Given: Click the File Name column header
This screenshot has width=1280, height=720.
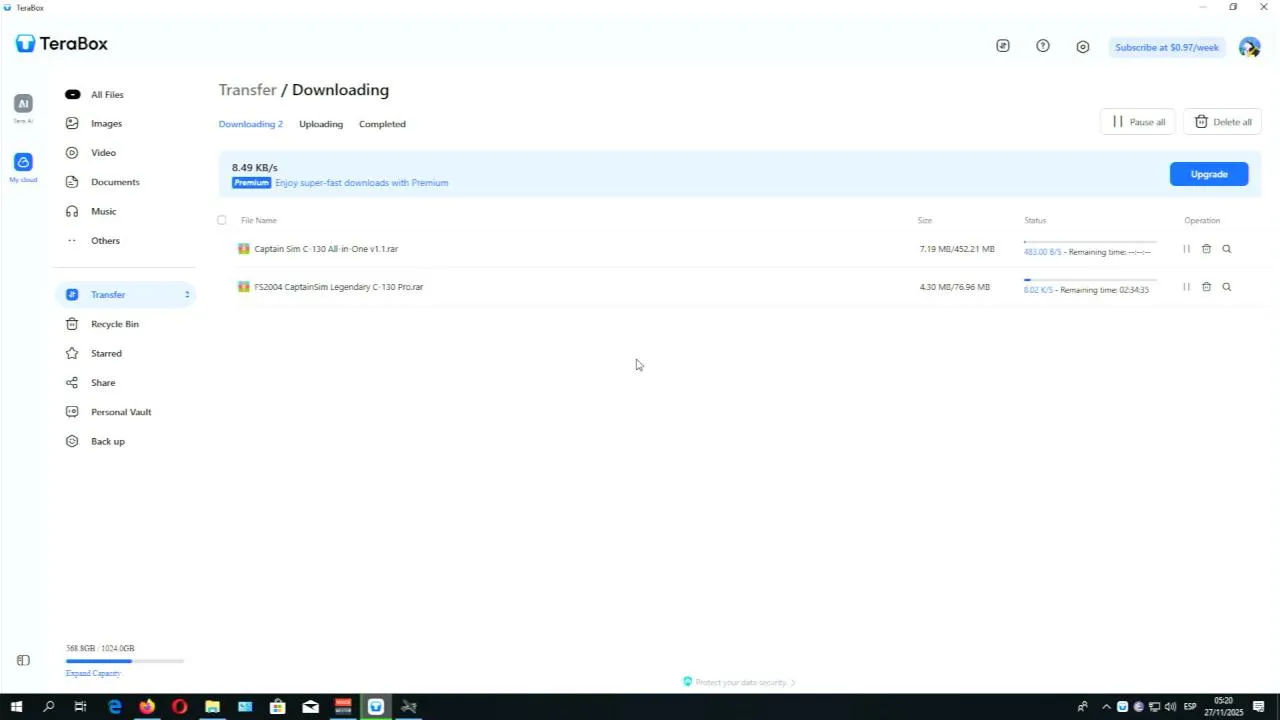Looking at the screenshot, I should tap(259, 220).
